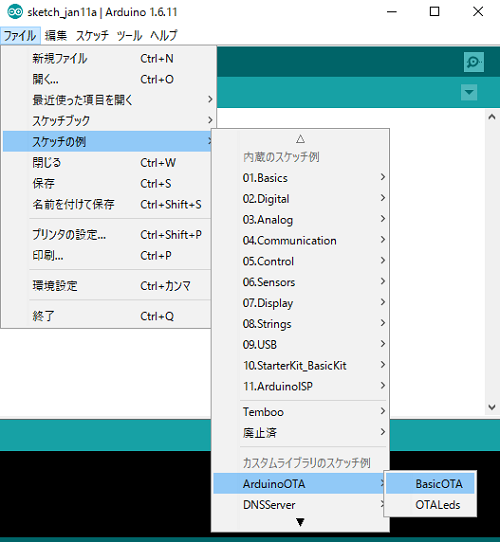
Task: Open 09.USB submenu
Action: pos(300,344)
